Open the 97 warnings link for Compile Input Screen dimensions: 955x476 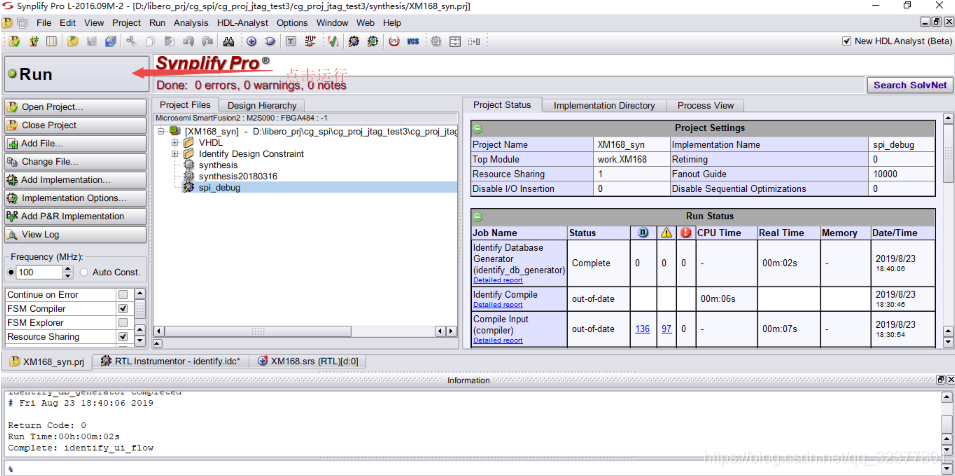click(x=666, y=329)
